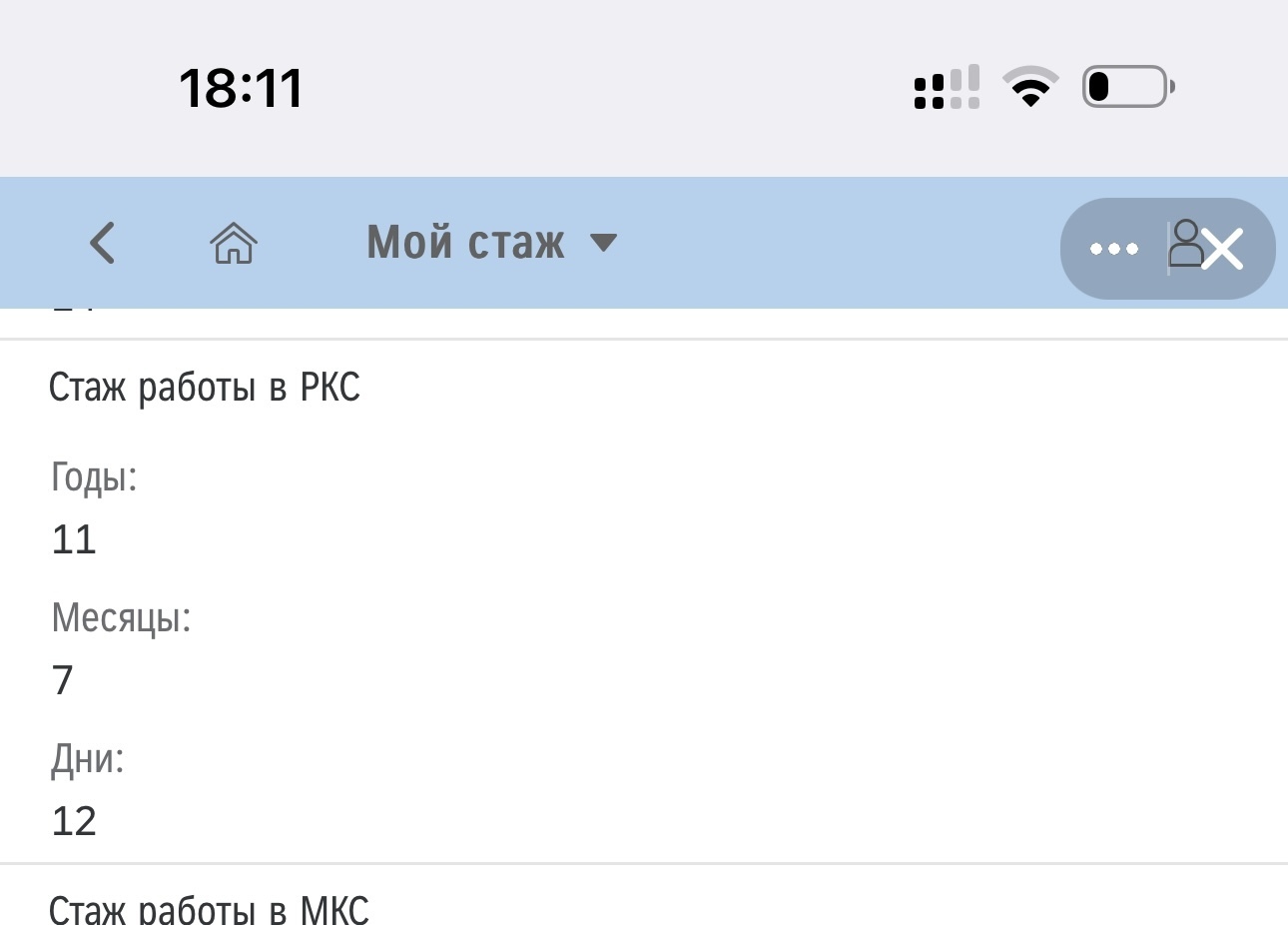The image size is (1288, 925).
Task: Tap the Wi-Fi status icon
Action: pos(1031,87)
